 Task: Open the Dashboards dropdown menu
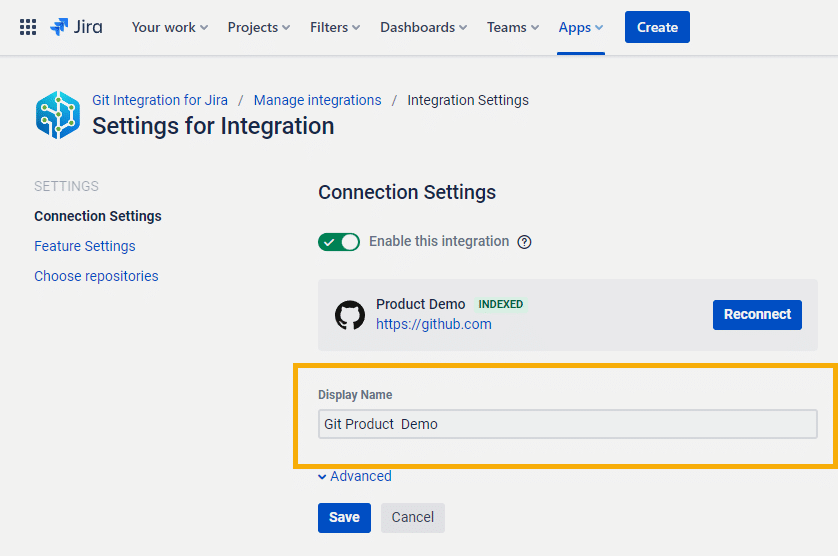click(x=424, y=27)
